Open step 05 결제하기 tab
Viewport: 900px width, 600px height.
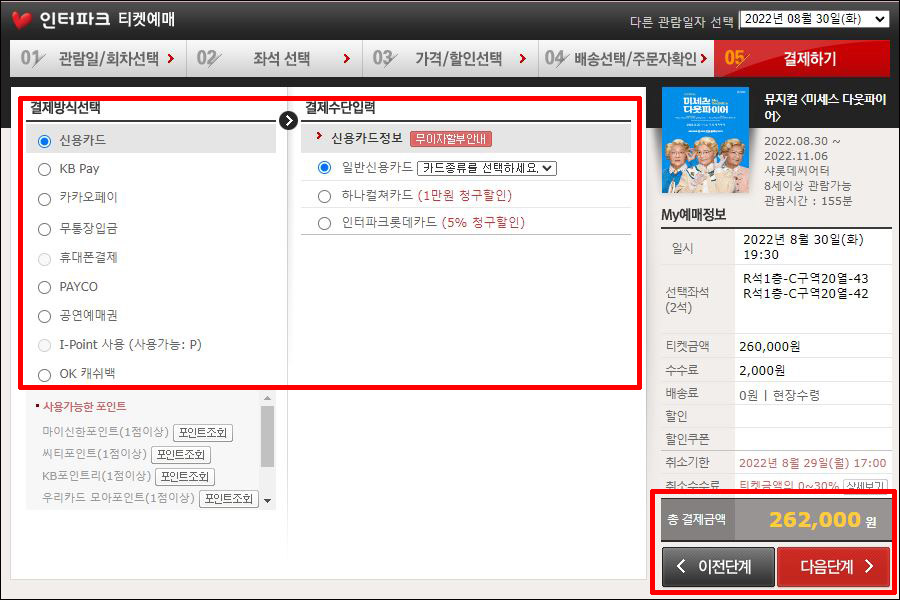coord(802,59)
